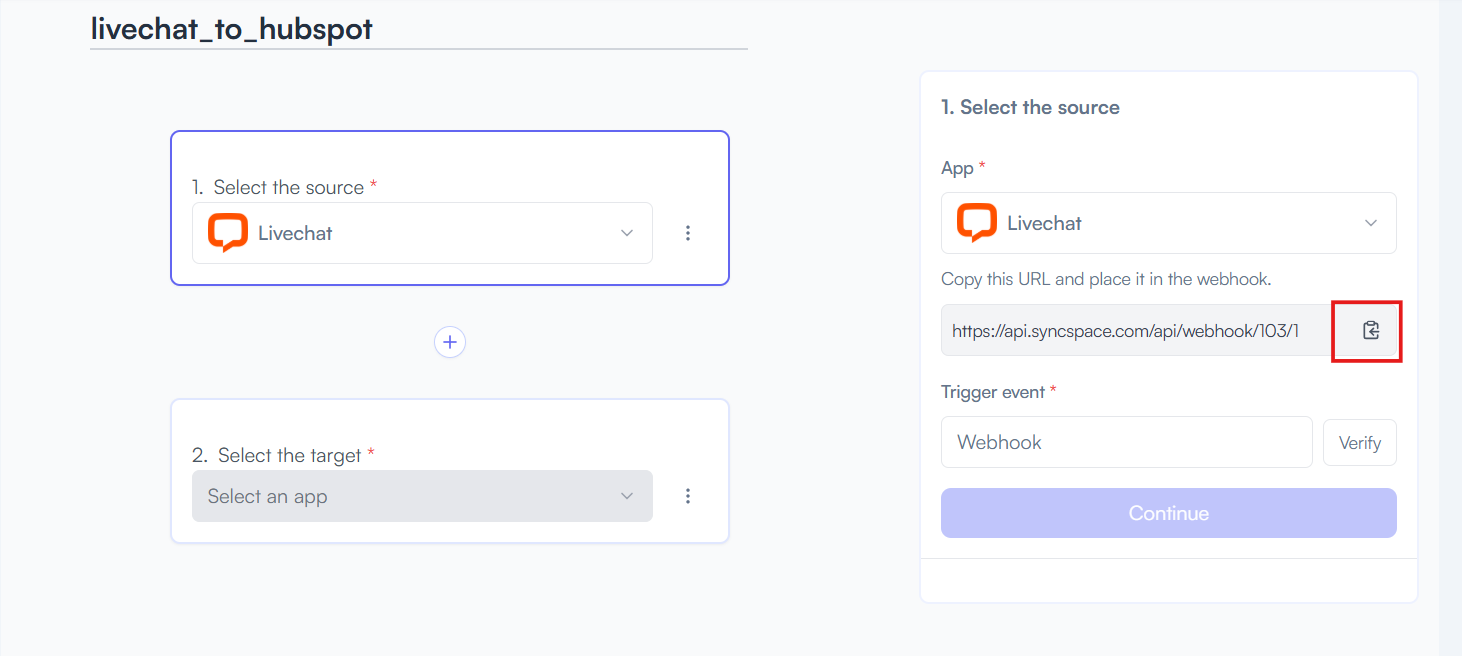Click the 'Select the source' panel heading
This screenshot has height=656, width=1462.
1030,107
